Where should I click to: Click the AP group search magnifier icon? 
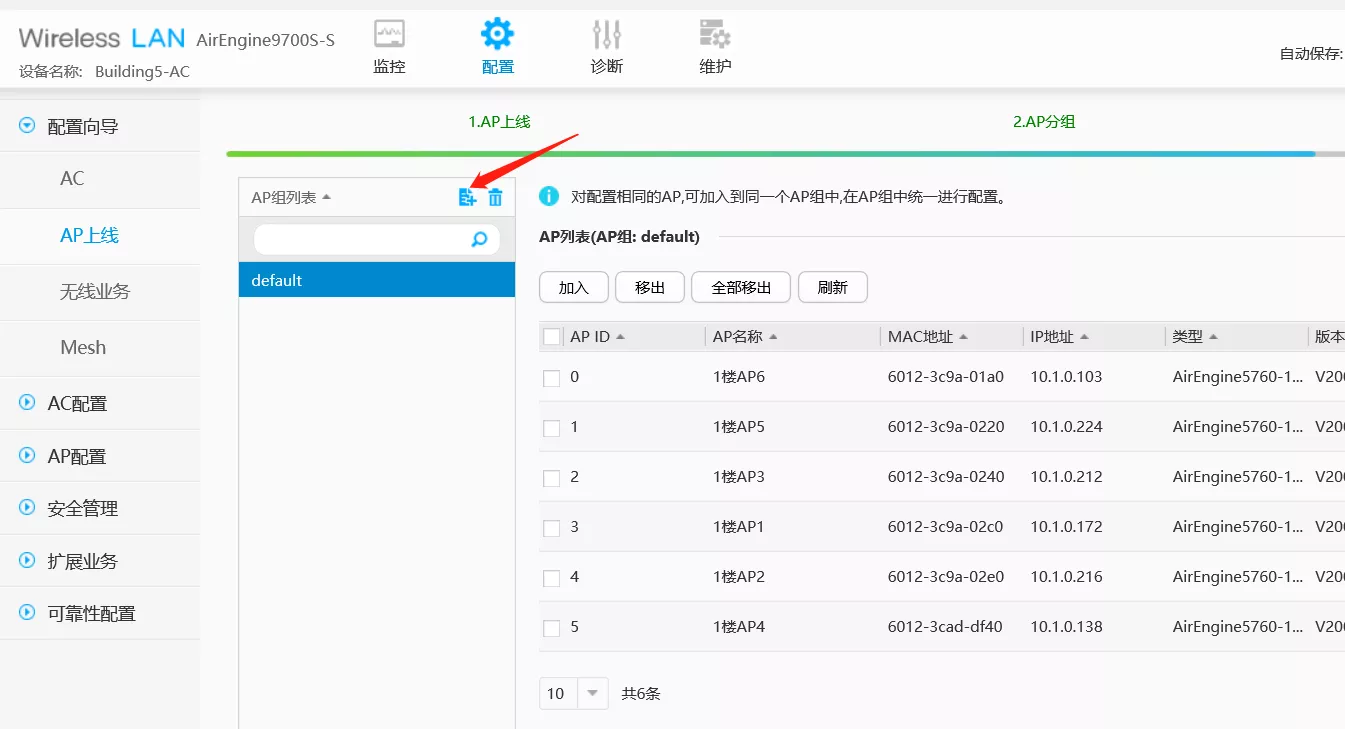point(480,239)
